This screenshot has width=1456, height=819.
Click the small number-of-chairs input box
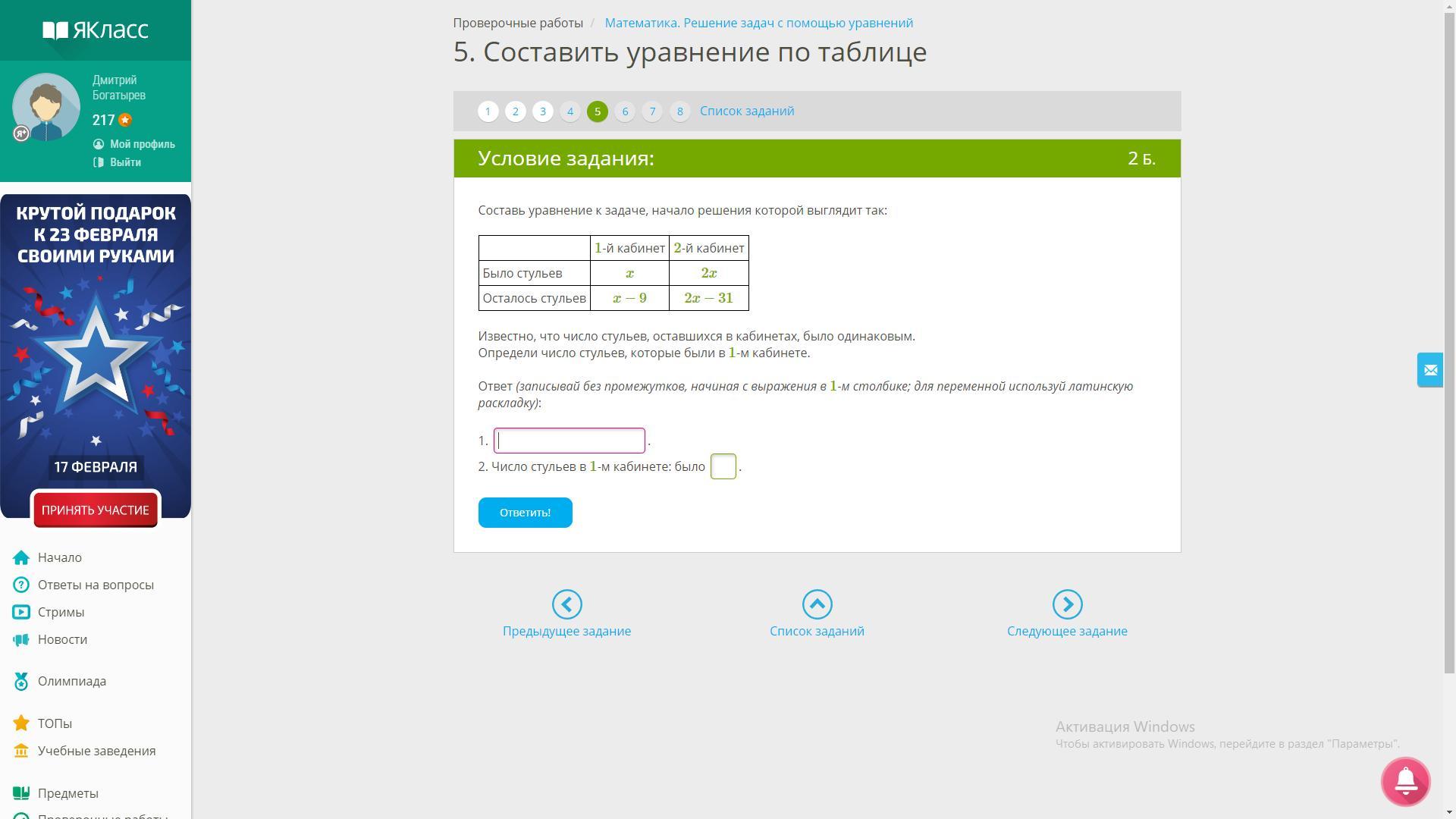pyautogui.click(x=723, y=466)
